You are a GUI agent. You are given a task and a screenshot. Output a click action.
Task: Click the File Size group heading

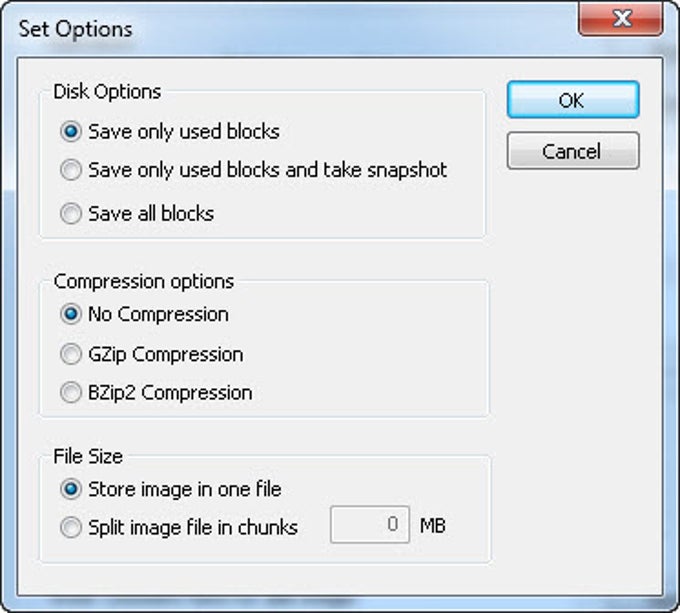88,456
